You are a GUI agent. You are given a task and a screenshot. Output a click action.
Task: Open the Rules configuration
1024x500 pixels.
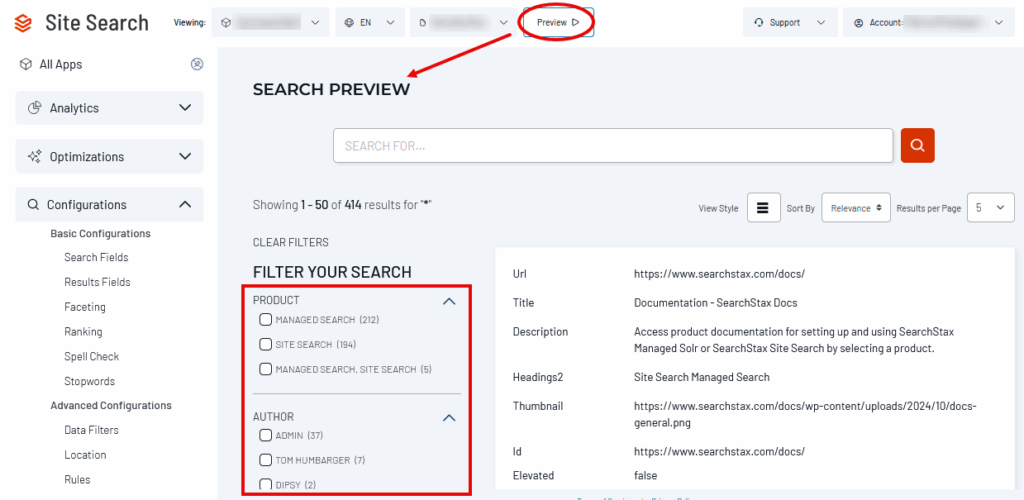click(x=77, y=480)
